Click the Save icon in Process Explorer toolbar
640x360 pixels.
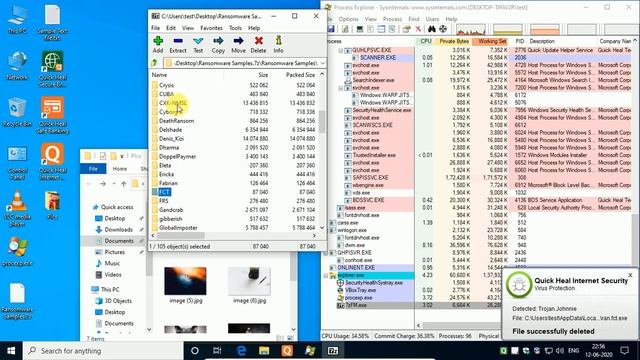click(x=331, y=29)
